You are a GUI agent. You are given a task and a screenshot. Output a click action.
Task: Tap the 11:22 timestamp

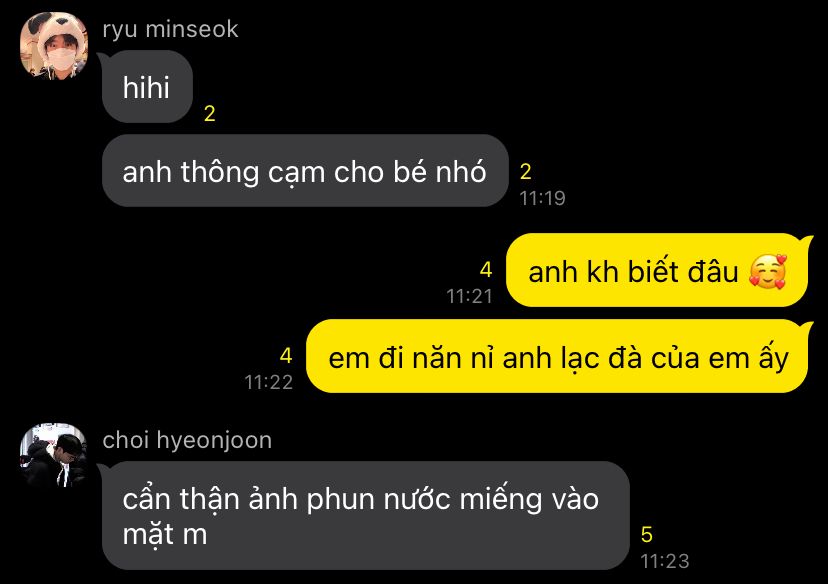[x=269, y=382]
